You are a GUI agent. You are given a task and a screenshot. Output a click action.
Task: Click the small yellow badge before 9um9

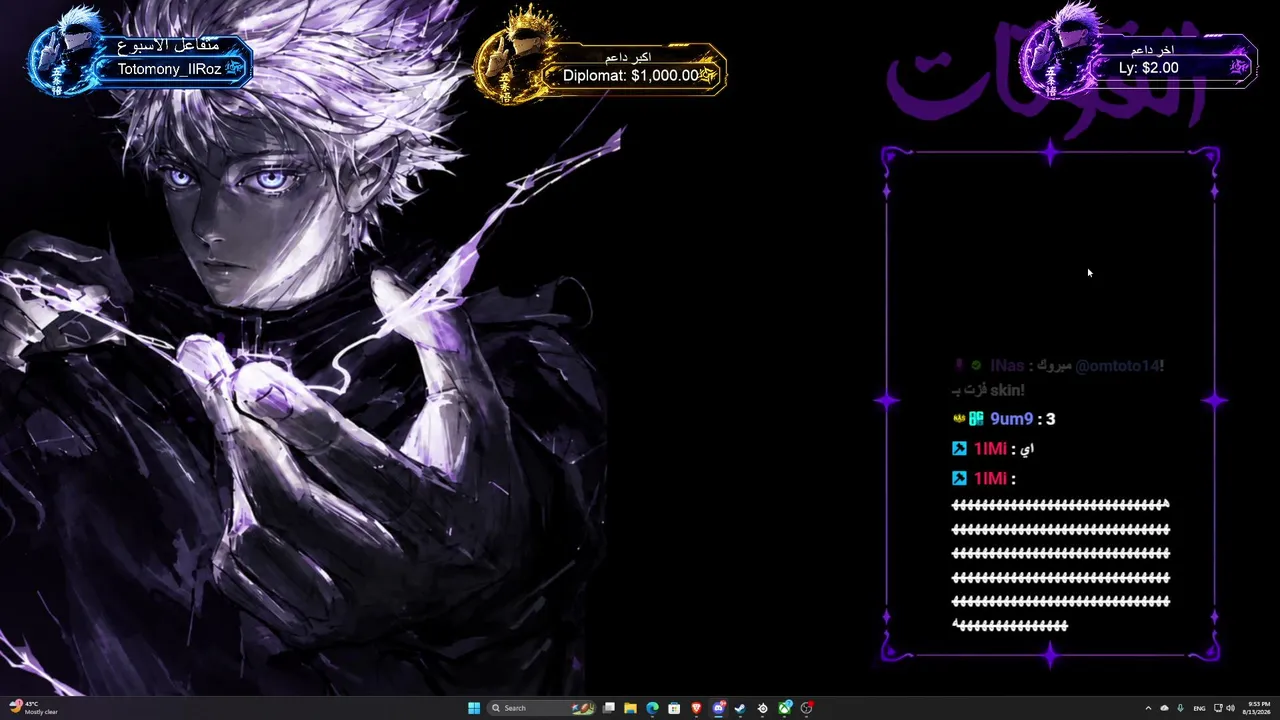click(958, 419)
